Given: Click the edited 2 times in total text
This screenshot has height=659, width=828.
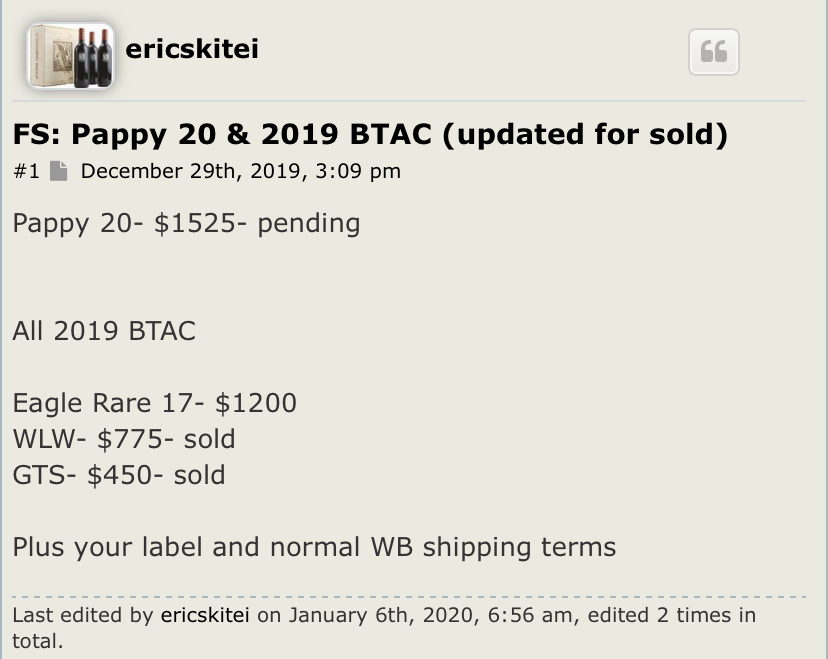Looking at the screenshot, I should 670,615.
